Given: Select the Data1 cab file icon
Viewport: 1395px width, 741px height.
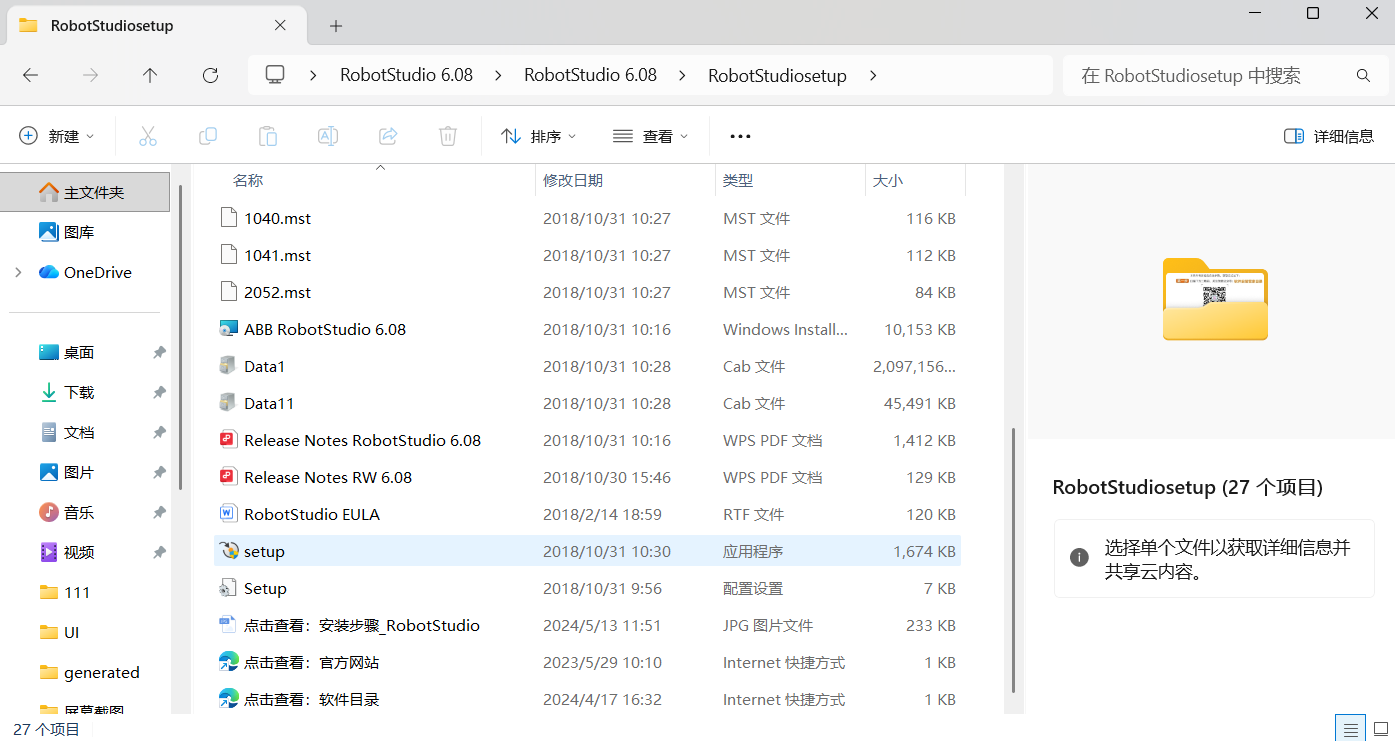Looking at the screenshot, I should tap(229, 366).
